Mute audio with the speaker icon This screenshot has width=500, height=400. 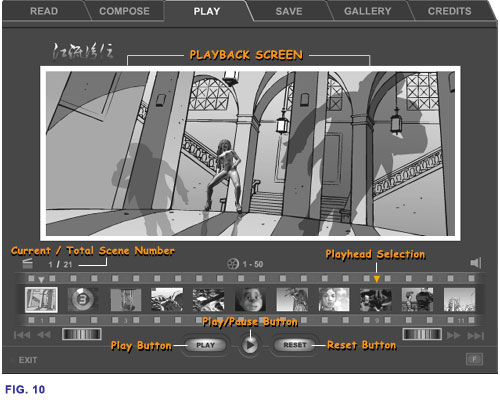click(x=476, y=263)
